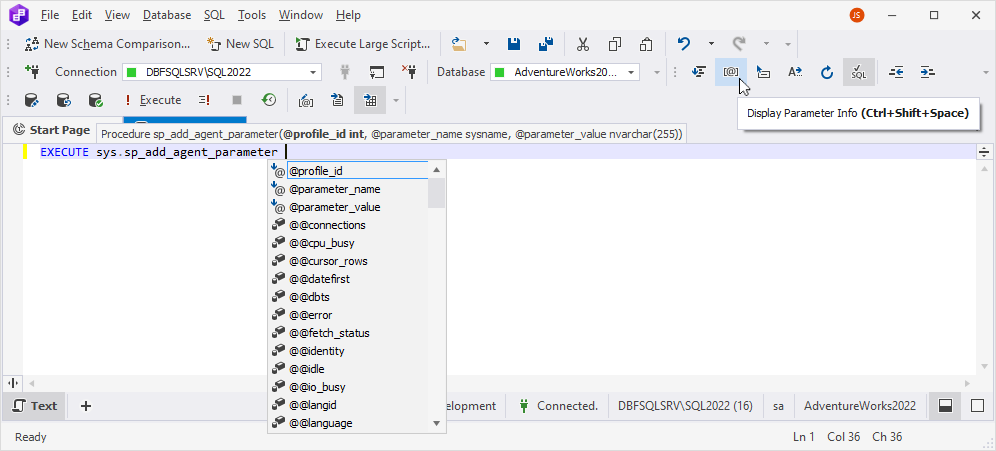This screenshot has height=451, width=996.
Task: Open the Window menu
Action: click(x=301, y=15)
